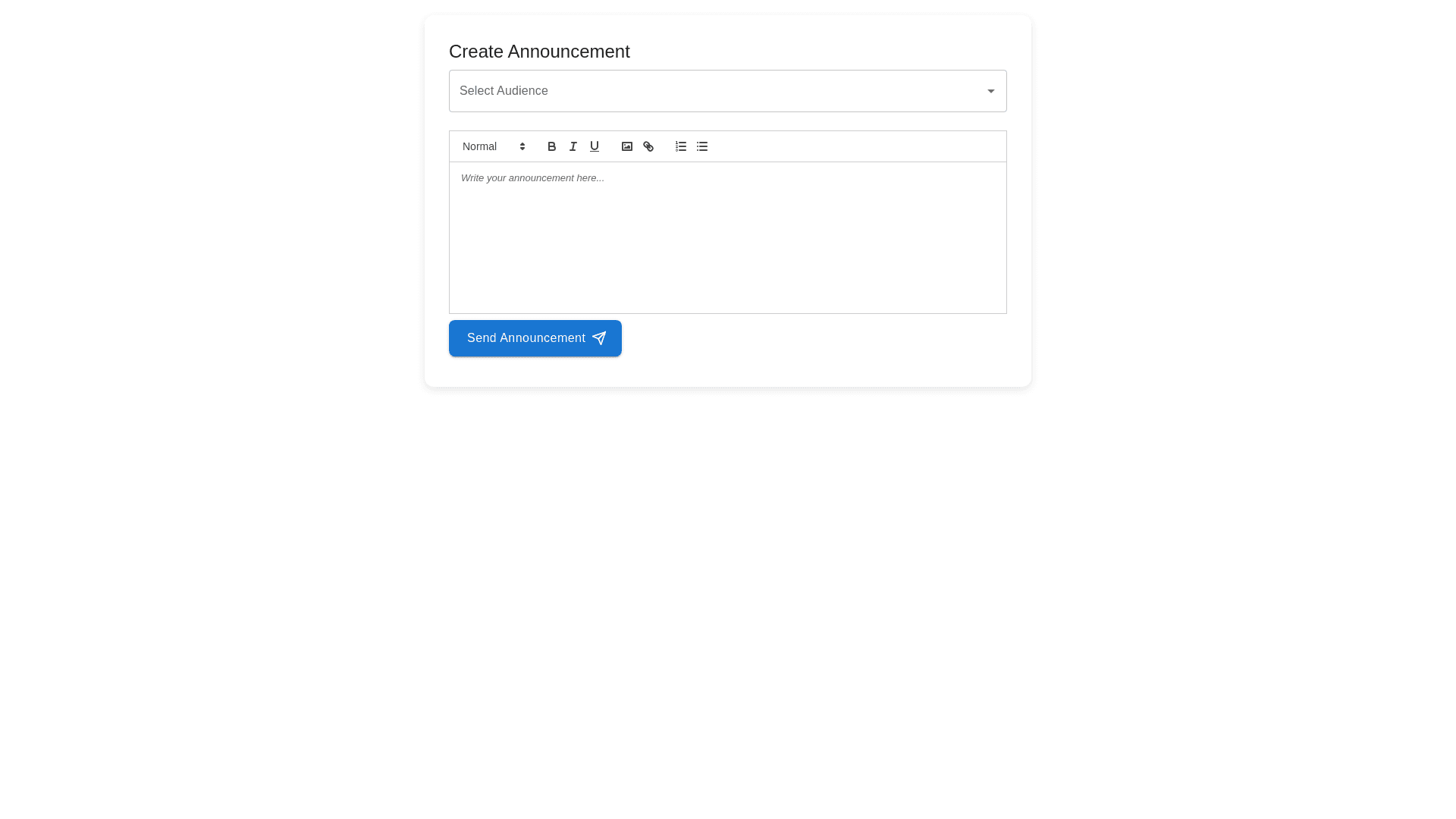
Task: Click the Select Audience caret arrow
Action: coord(990,91)
